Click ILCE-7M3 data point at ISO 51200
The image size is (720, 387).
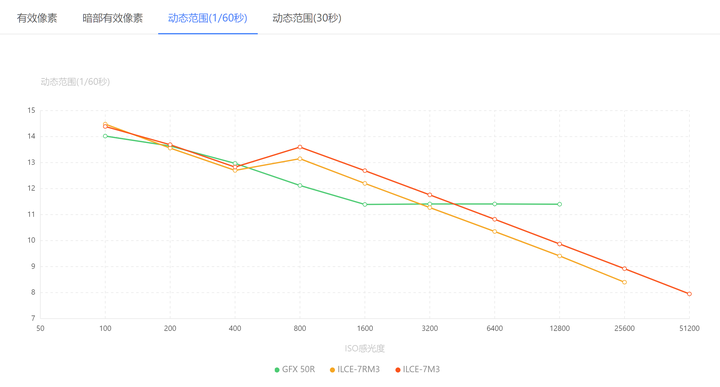tap(689, 294)
